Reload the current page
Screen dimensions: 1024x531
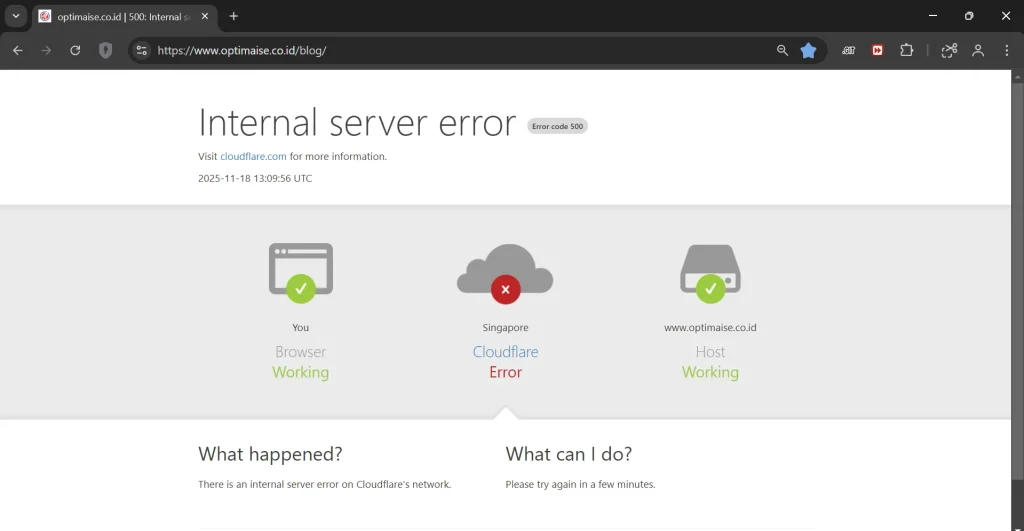click(x=75, y=50)
